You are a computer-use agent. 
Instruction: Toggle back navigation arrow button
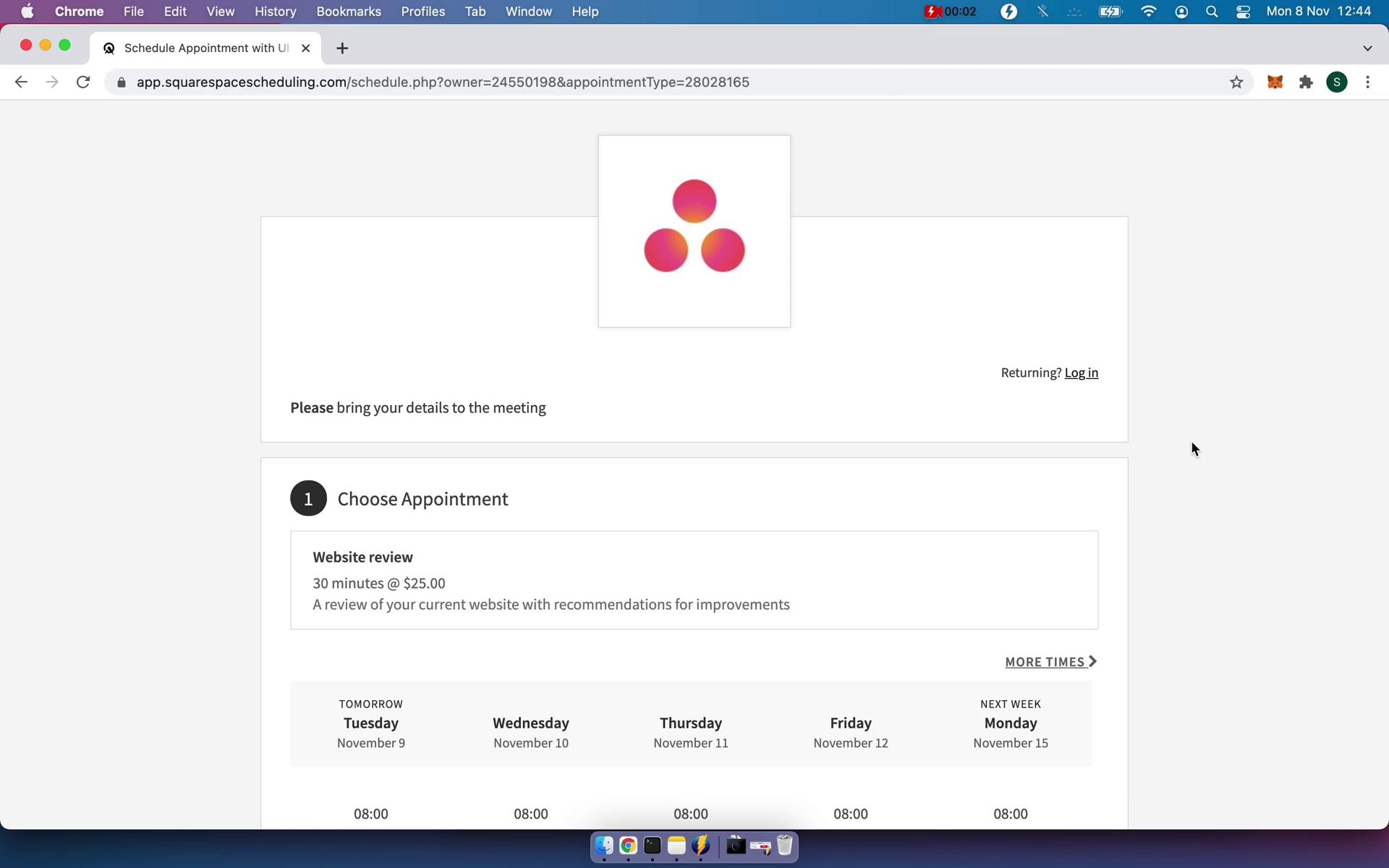(x=22, y=82)
